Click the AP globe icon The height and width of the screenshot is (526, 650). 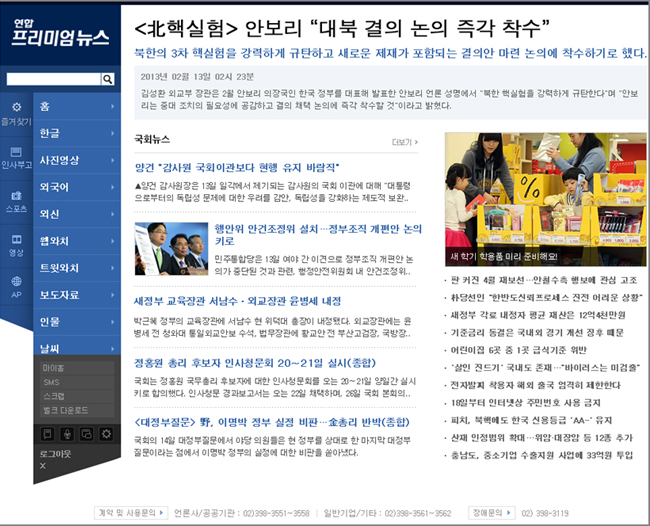point(16,288)
